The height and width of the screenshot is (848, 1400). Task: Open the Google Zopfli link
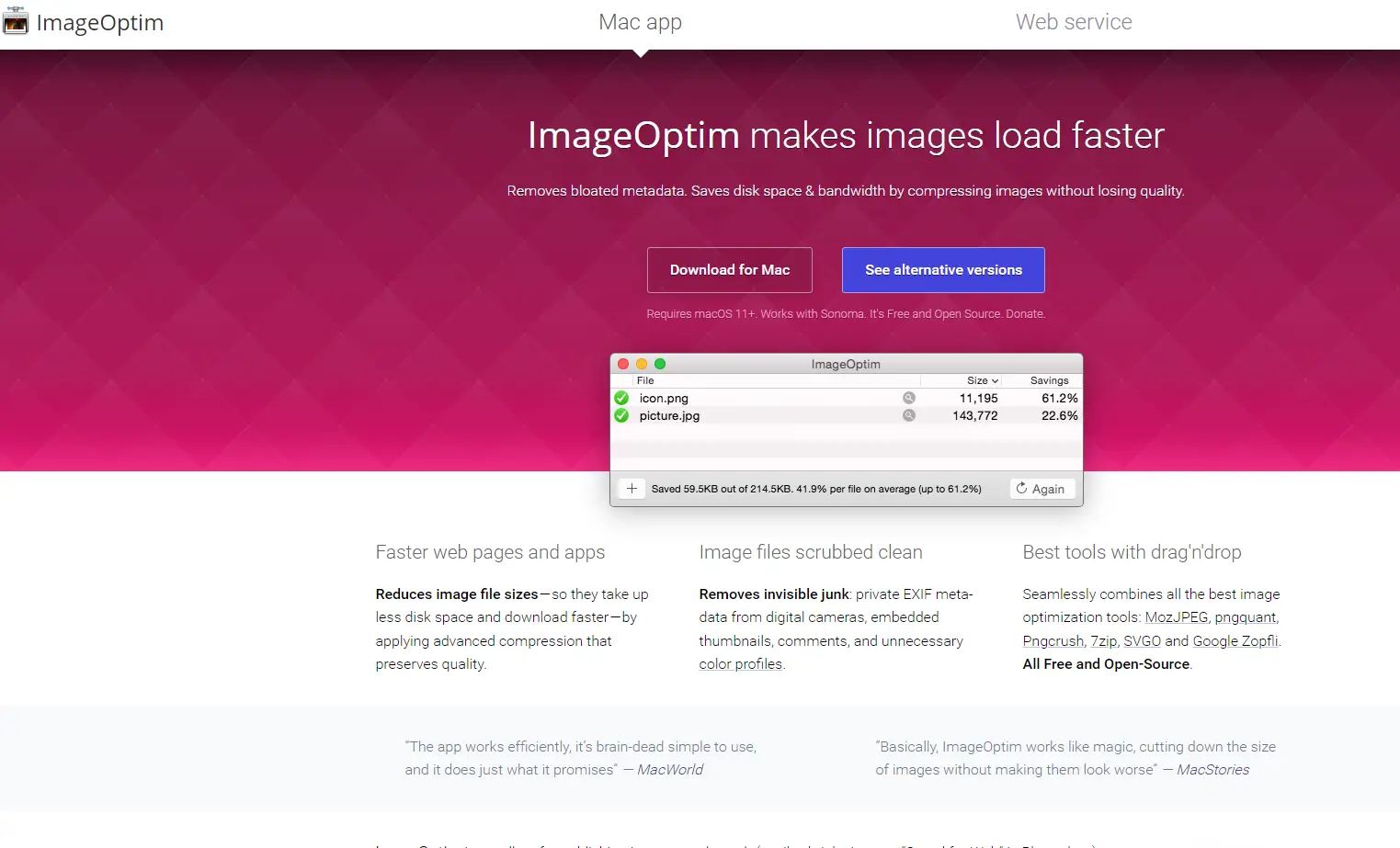[1235, 641]
